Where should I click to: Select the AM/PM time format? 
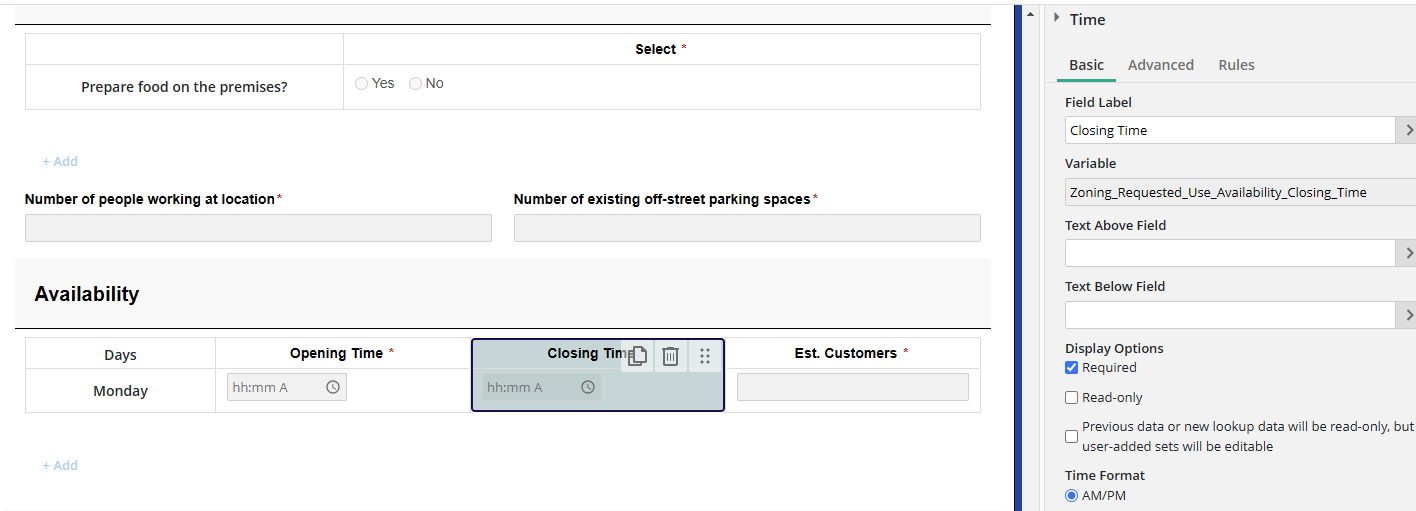pos(1072,495)
